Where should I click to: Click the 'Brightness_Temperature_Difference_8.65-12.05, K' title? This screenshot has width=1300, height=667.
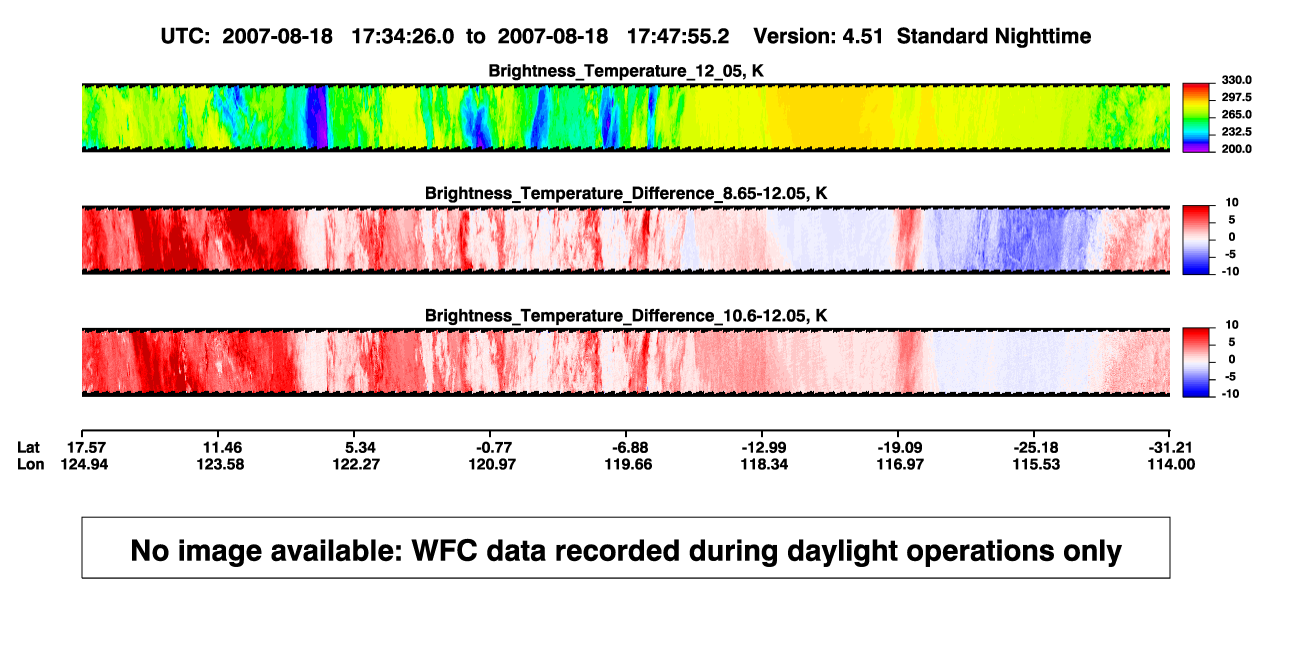click(626, 193)
